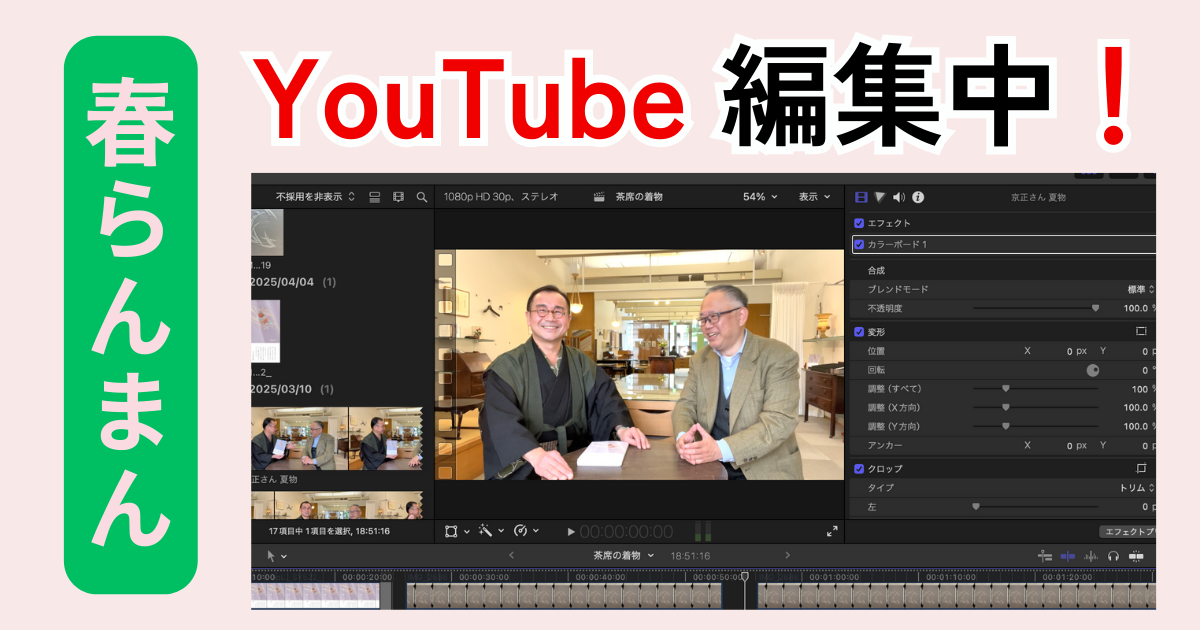Uncheck the エフェクト checkbox

click(859, 223)
